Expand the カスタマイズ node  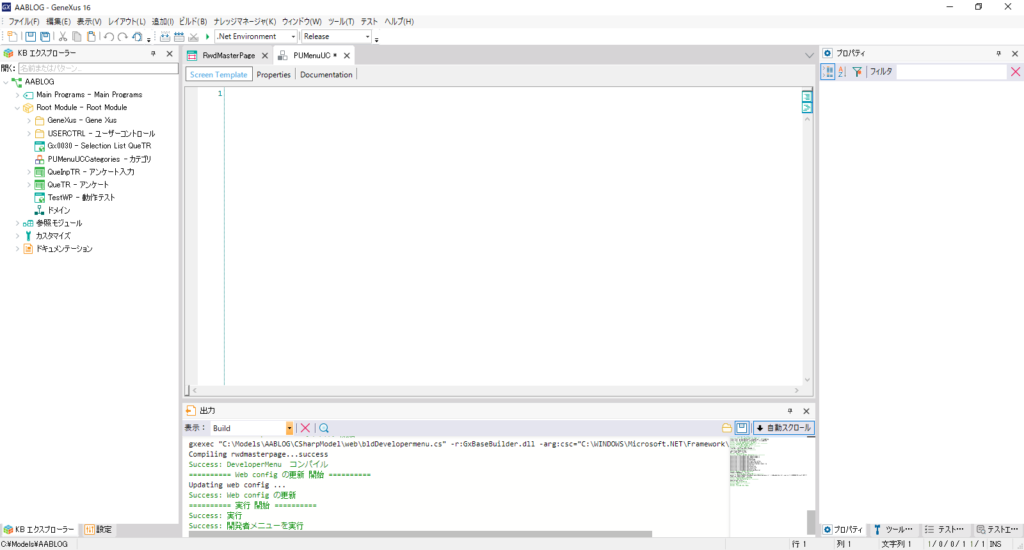(18, 236)
